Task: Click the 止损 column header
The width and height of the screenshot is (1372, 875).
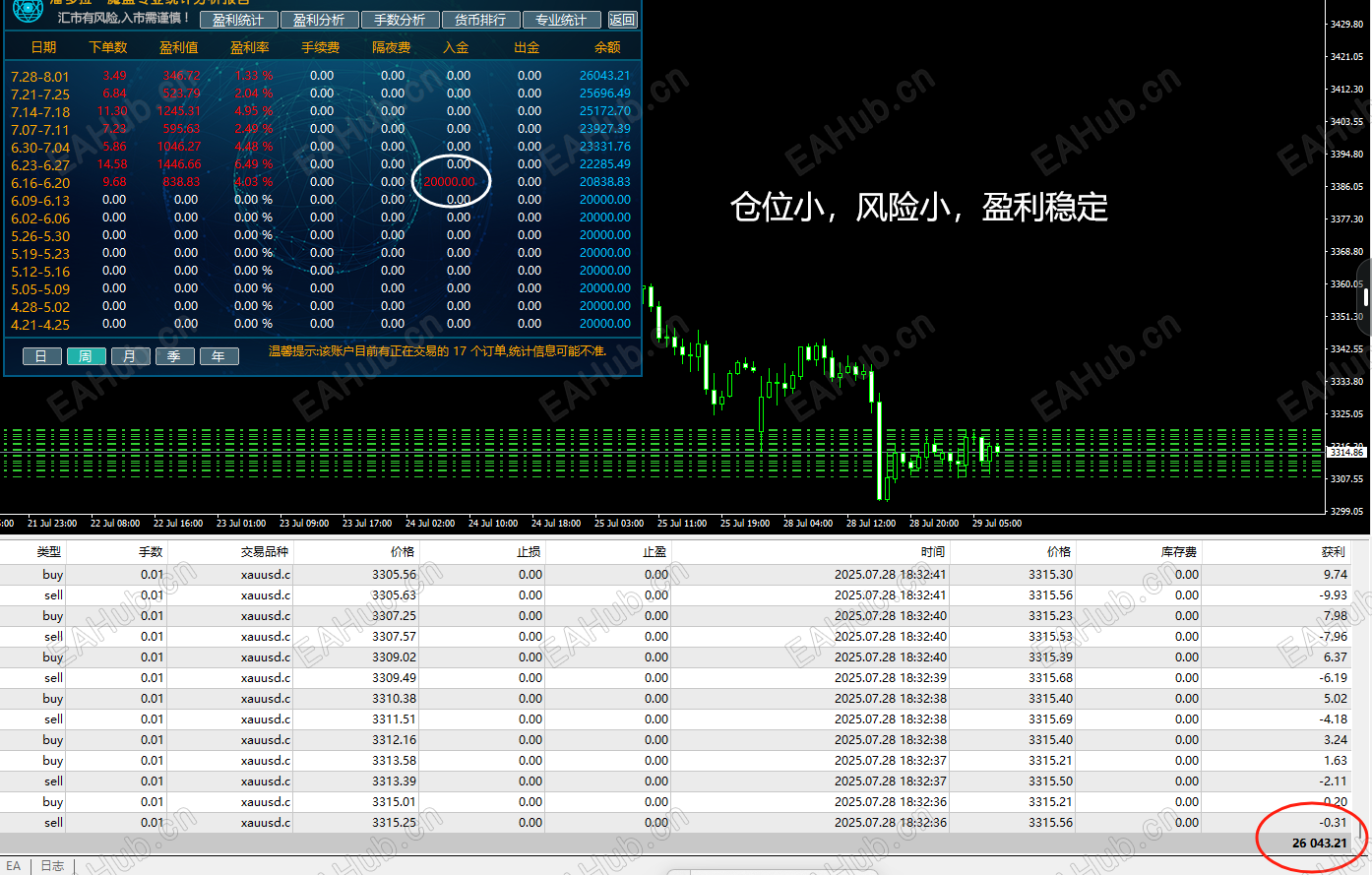Action: click(x=529, y=552)
